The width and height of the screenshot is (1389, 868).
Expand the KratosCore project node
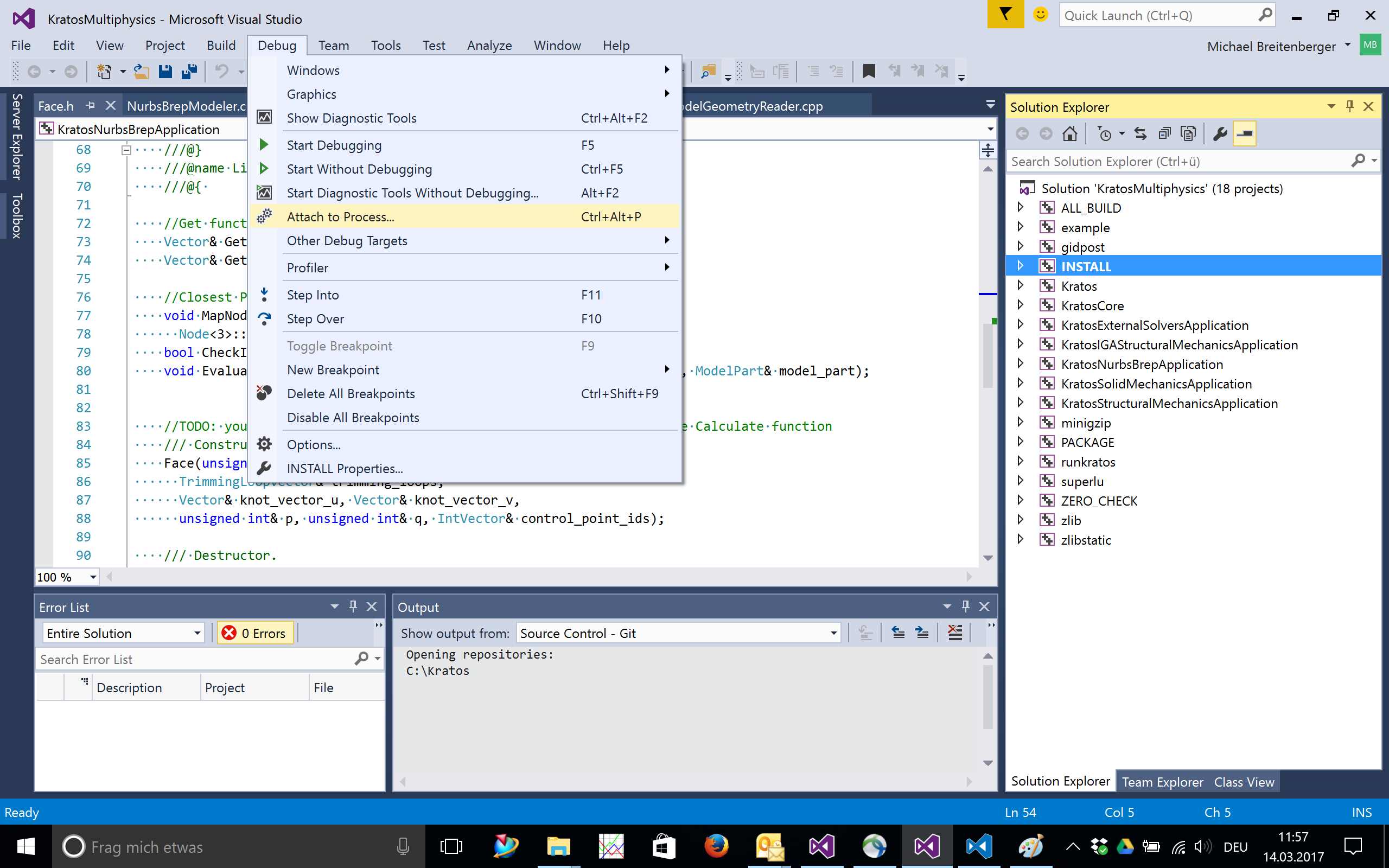coord(1021,305)
